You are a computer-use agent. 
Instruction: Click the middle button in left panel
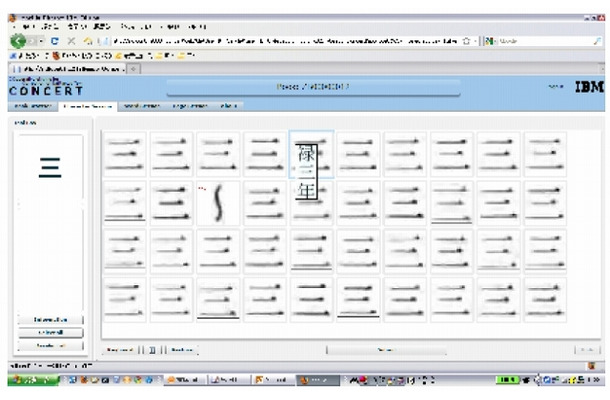tap(51, 333)
